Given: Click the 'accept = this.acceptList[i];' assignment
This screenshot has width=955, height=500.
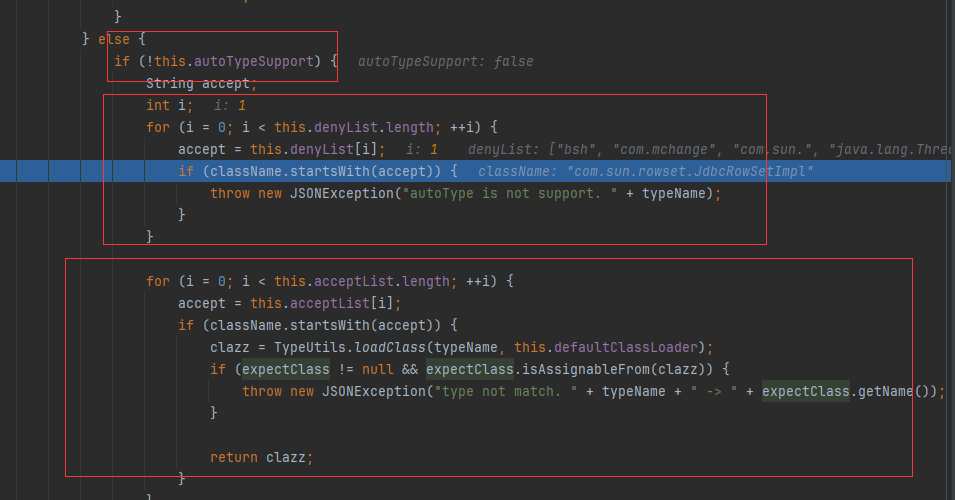Looking at the screenshot, I should pos(289,303).
